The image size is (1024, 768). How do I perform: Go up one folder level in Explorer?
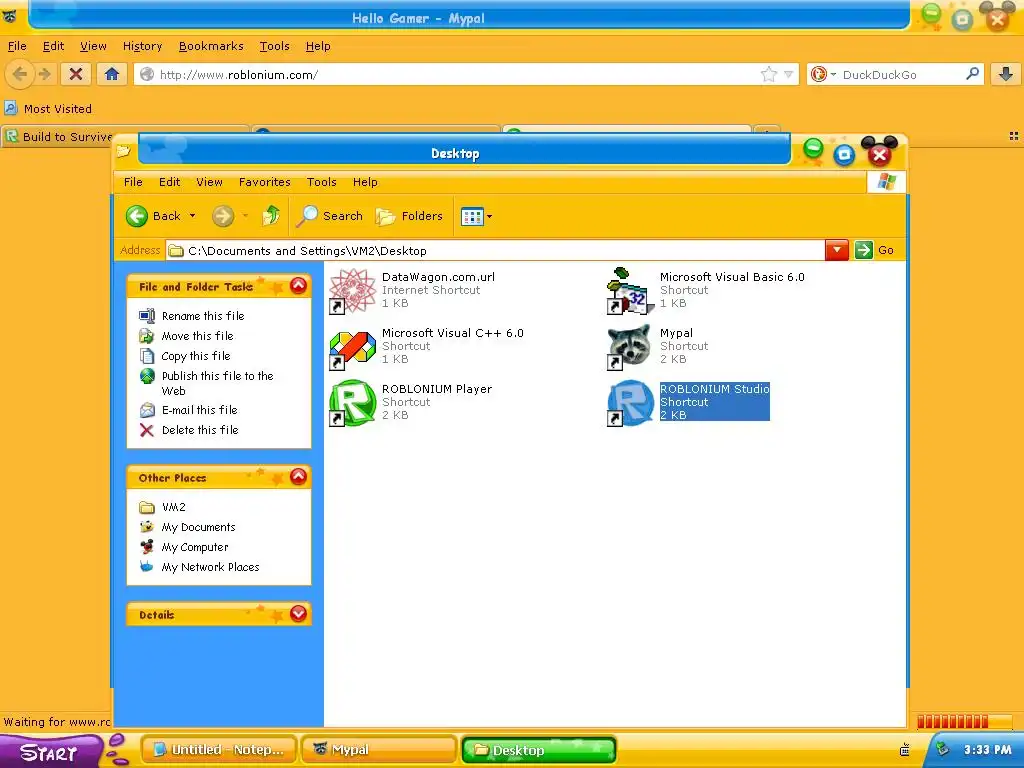(x=271, y=216)
